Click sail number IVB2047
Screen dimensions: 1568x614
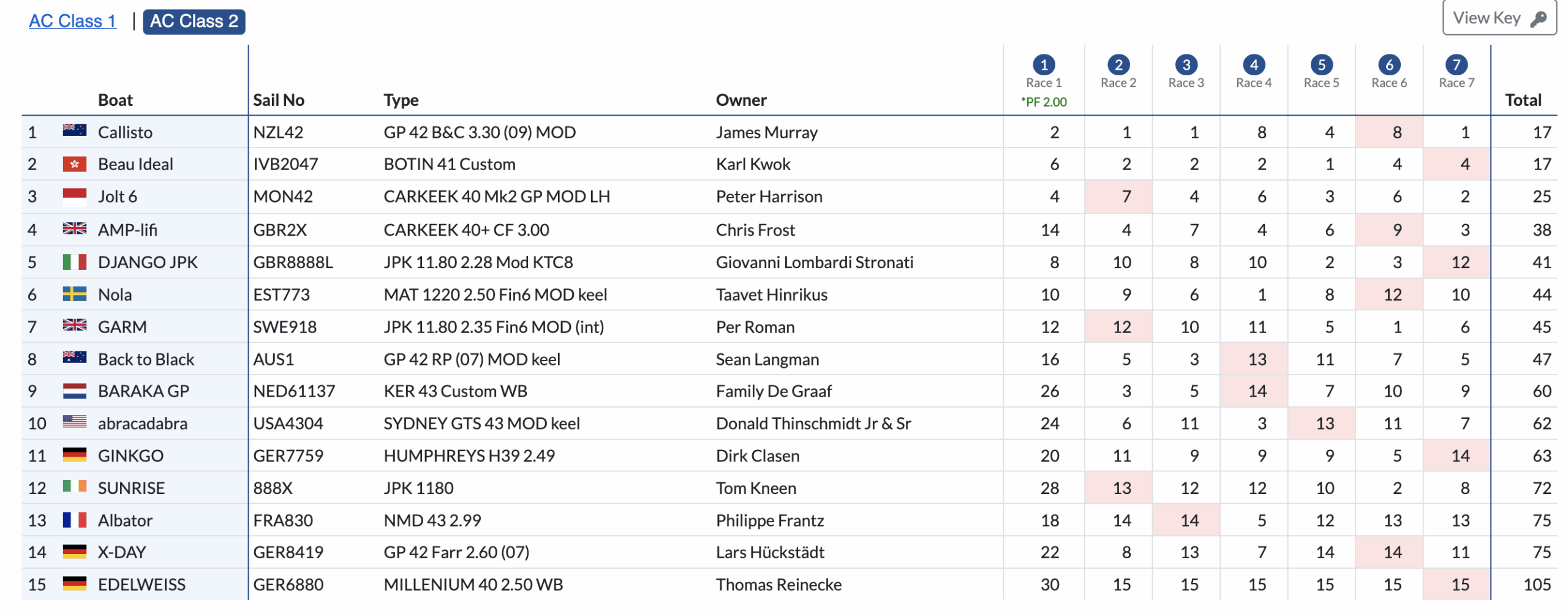coord(285,164)
